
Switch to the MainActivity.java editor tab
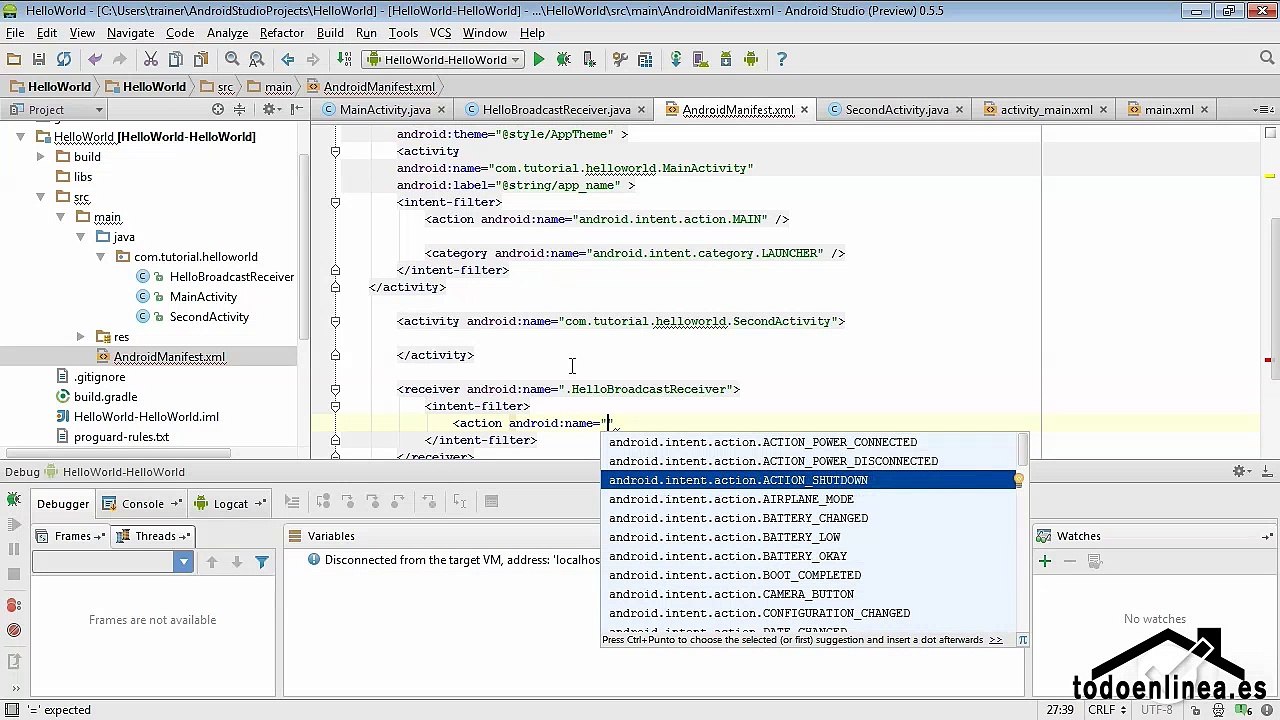click(x=384, y=110)
